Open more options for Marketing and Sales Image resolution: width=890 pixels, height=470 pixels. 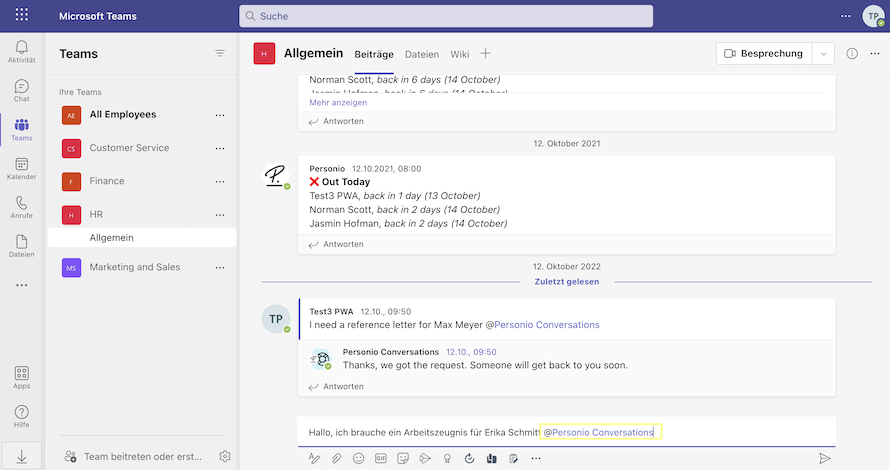tap(220, 267)
